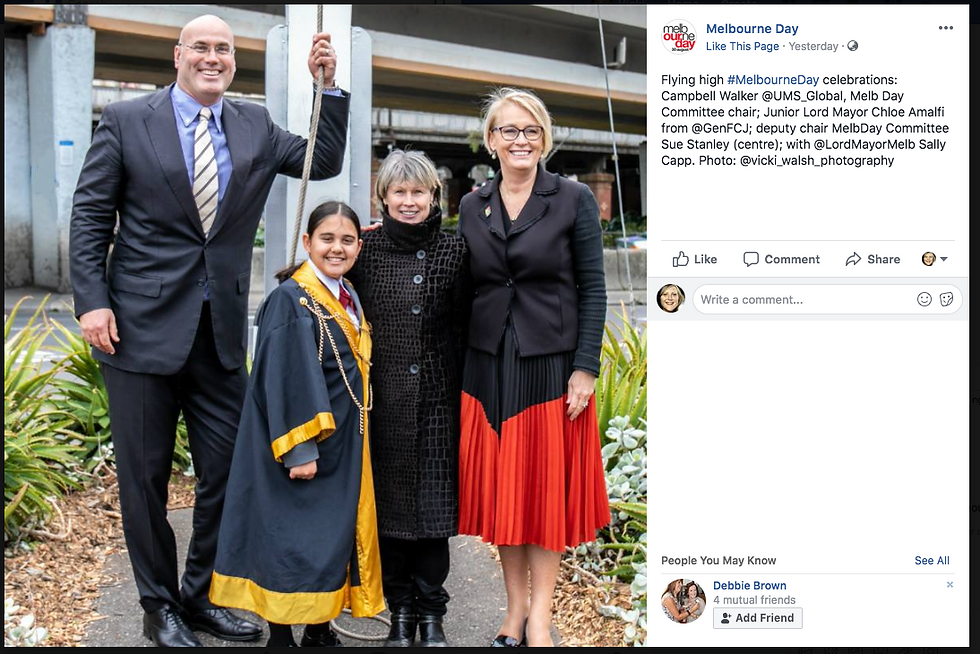This screenshot has width=980, height=654.
Task: Click the globe public audience icon
Action: [852, 46]
